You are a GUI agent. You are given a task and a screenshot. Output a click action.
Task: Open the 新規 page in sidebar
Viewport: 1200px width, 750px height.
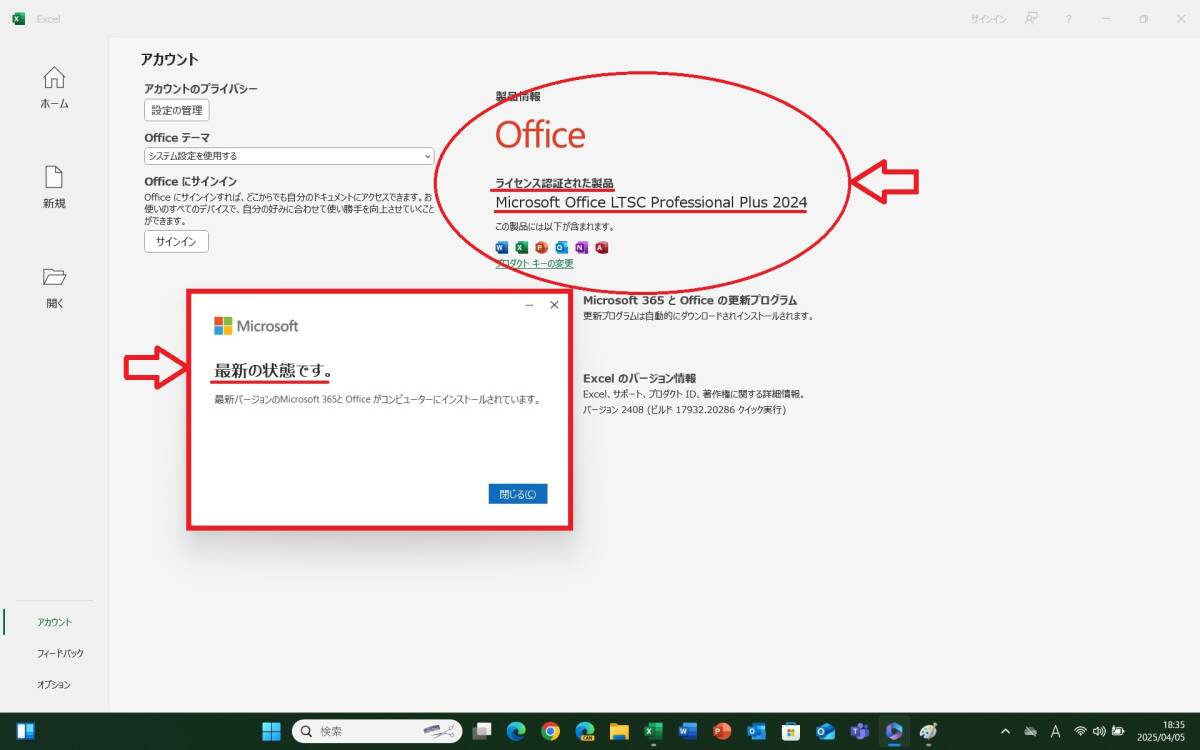pos(54,187)
